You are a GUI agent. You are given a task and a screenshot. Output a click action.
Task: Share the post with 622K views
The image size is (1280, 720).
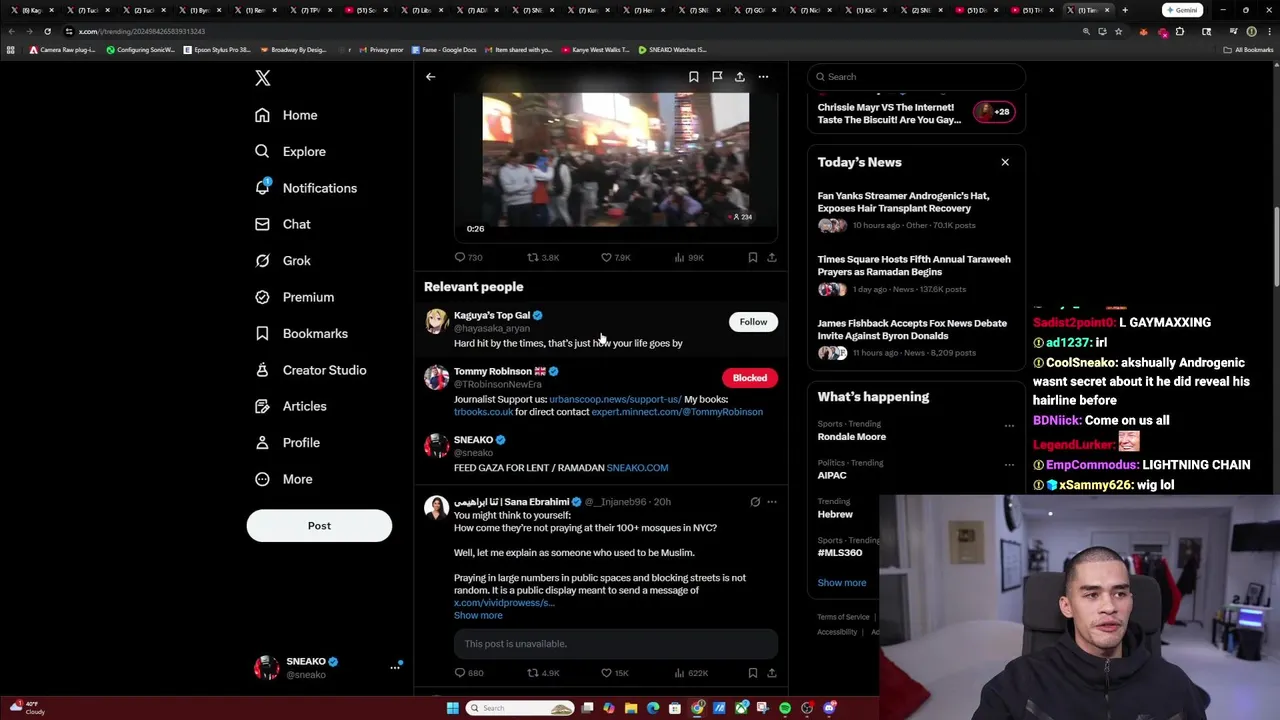pos(772,673)
